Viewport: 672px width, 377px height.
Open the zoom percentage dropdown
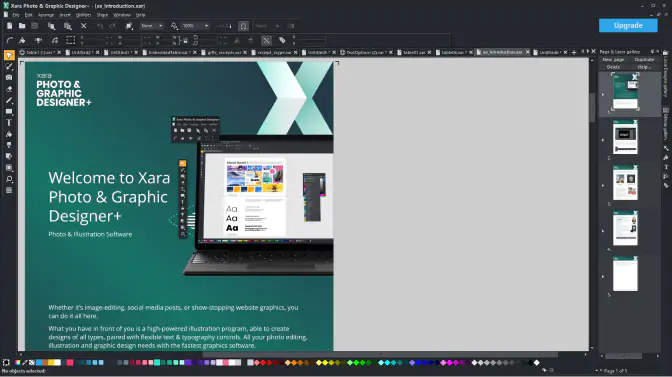click(206, 26)
